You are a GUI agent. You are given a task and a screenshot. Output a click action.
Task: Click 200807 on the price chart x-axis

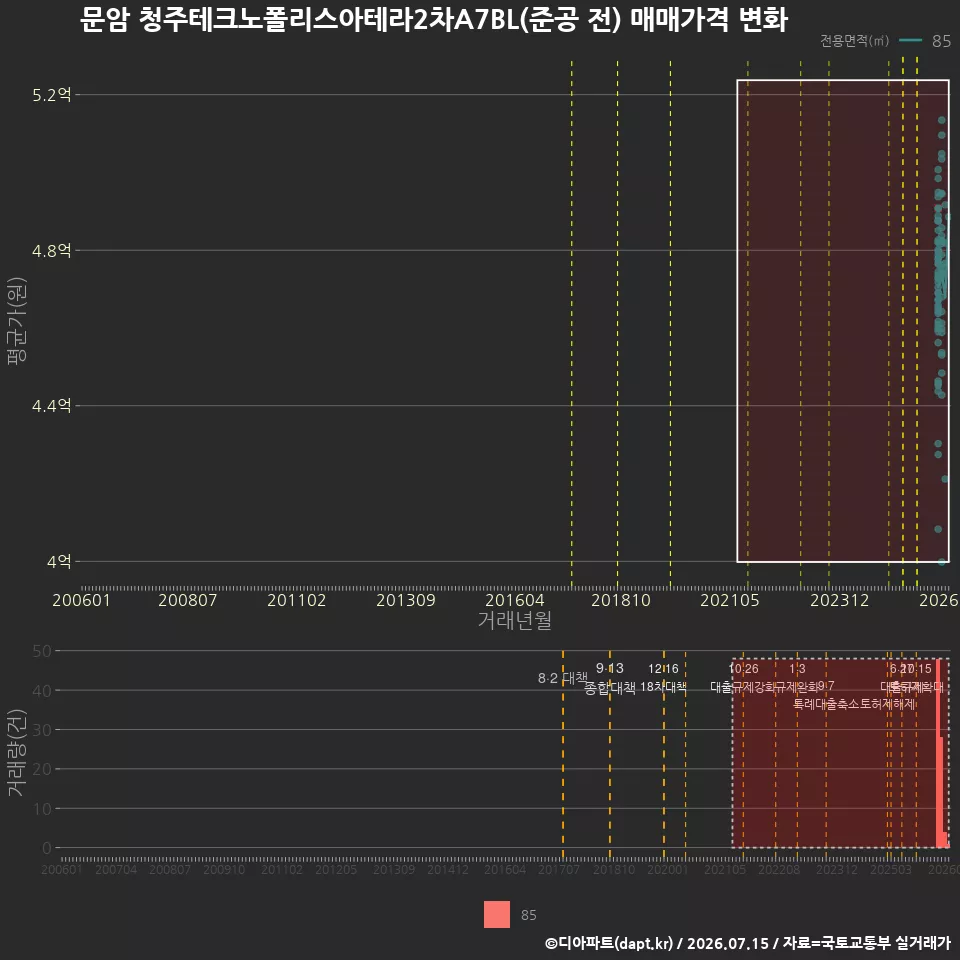(x=188, y=600)
